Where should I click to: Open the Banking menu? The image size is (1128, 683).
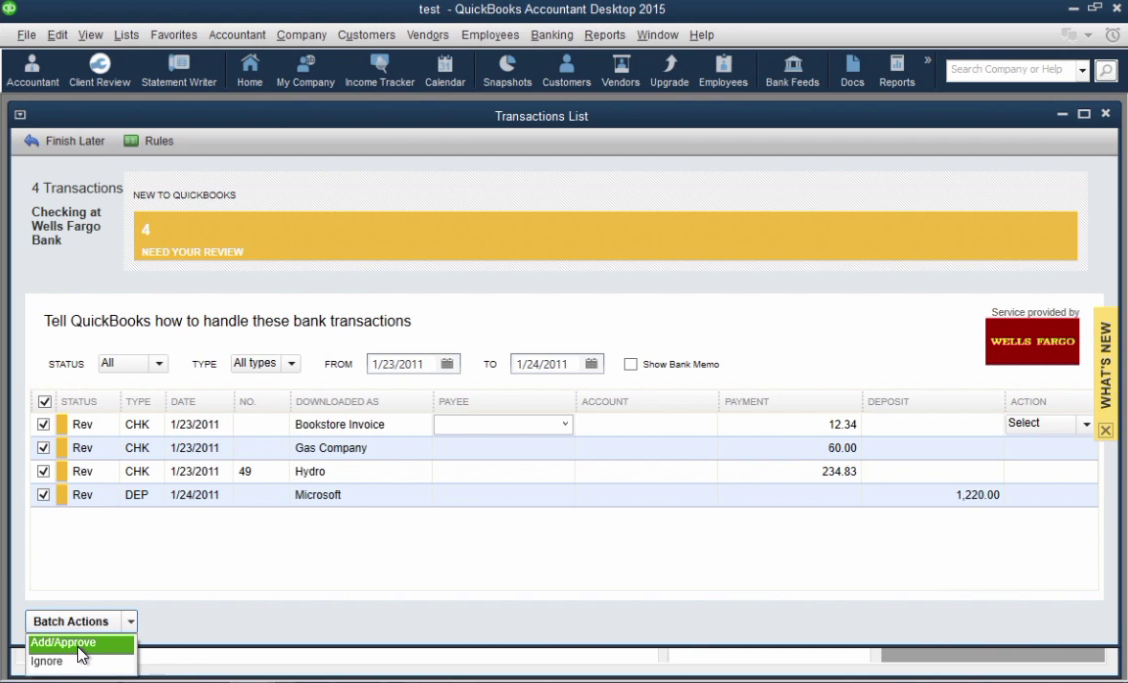(552, 35)
